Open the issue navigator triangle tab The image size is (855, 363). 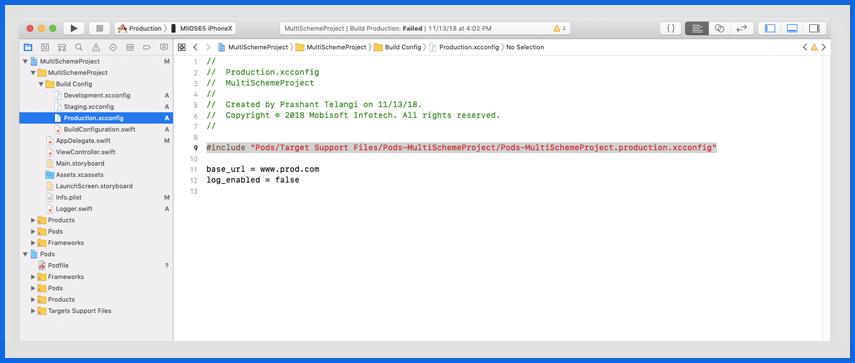coord(96,47)
